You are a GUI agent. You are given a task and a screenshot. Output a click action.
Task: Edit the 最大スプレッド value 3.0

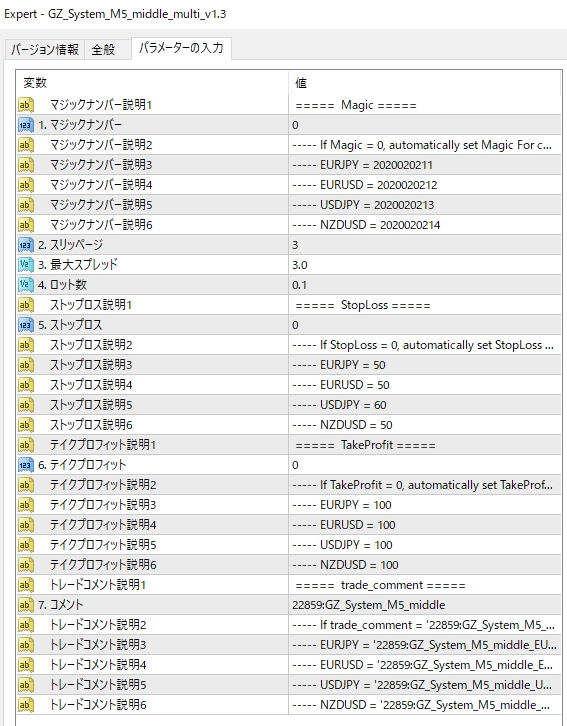(425, 265)
